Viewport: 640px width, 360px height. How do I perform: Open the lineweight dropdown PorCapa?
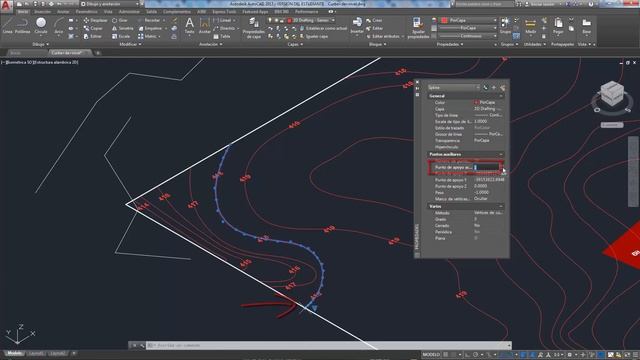click(469, 28)
